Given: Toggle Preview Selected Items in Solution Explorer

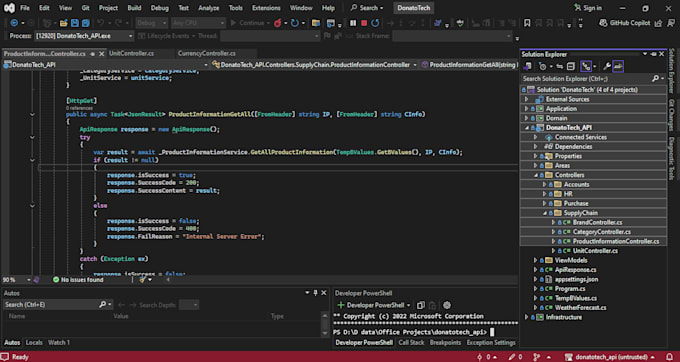Looking at the screenshot, I should (618, 66).
